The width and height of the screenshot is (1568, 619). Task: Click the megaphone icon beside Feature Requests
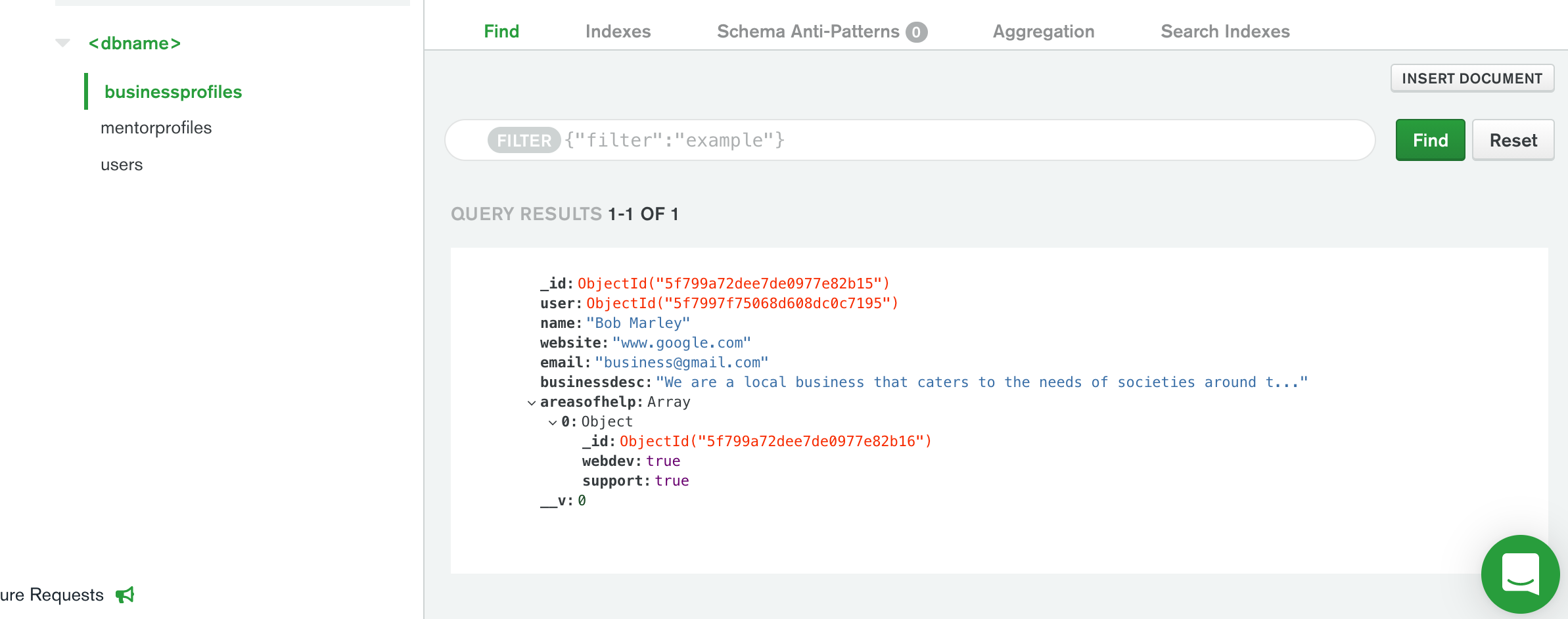pyautogui.click(x=125, y=595)
